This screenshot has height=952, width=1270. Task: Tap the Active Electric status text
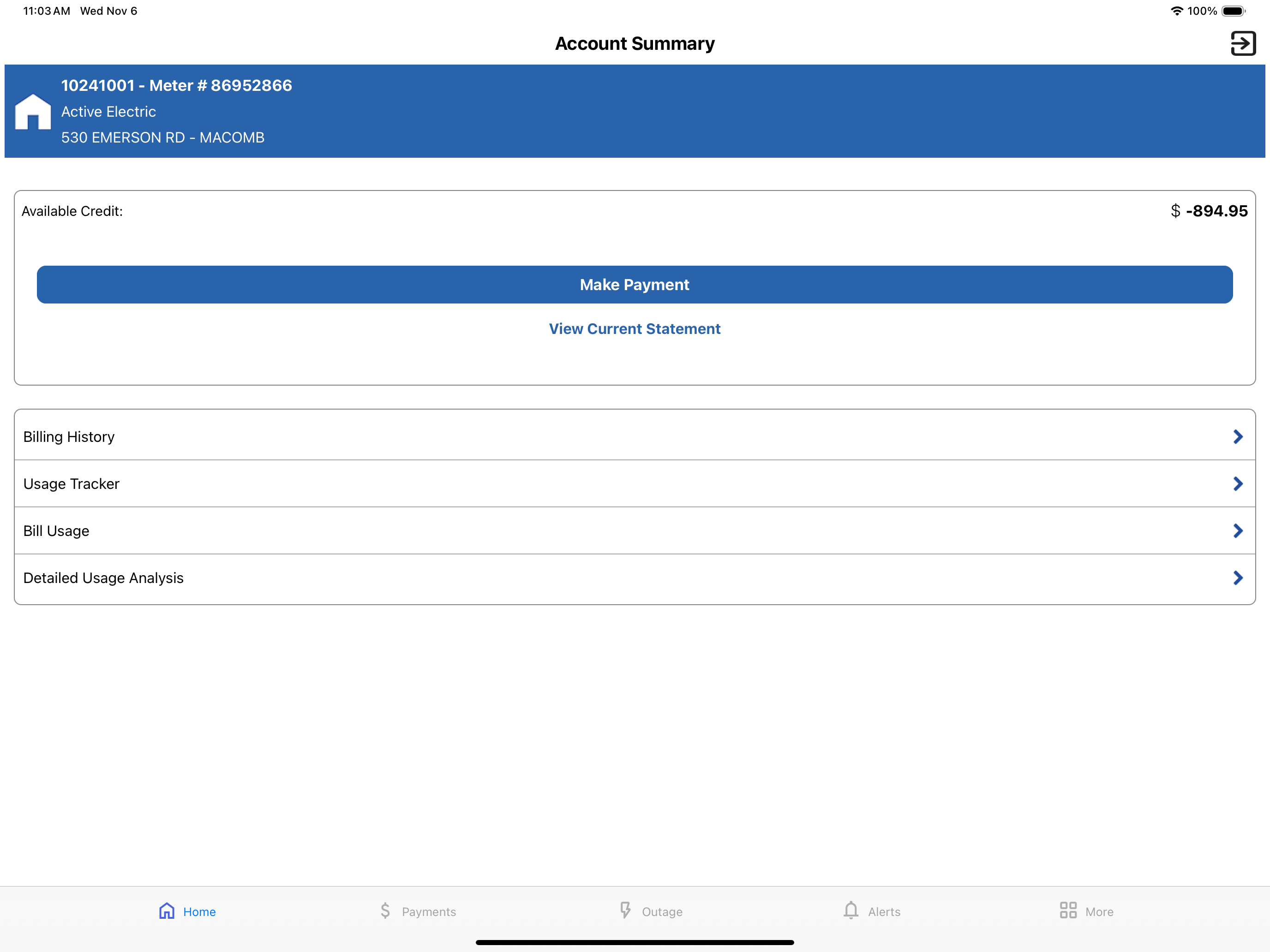pos(108,112)
